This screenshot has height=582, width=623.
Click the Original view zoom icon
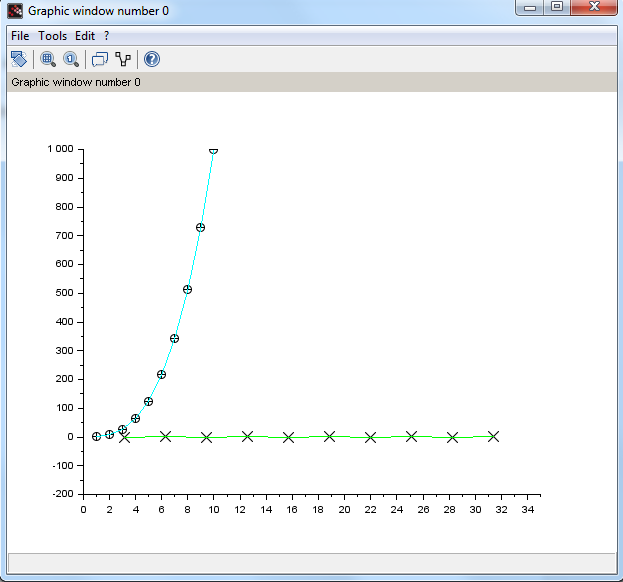pyautogui.click(x=71, y=59)
